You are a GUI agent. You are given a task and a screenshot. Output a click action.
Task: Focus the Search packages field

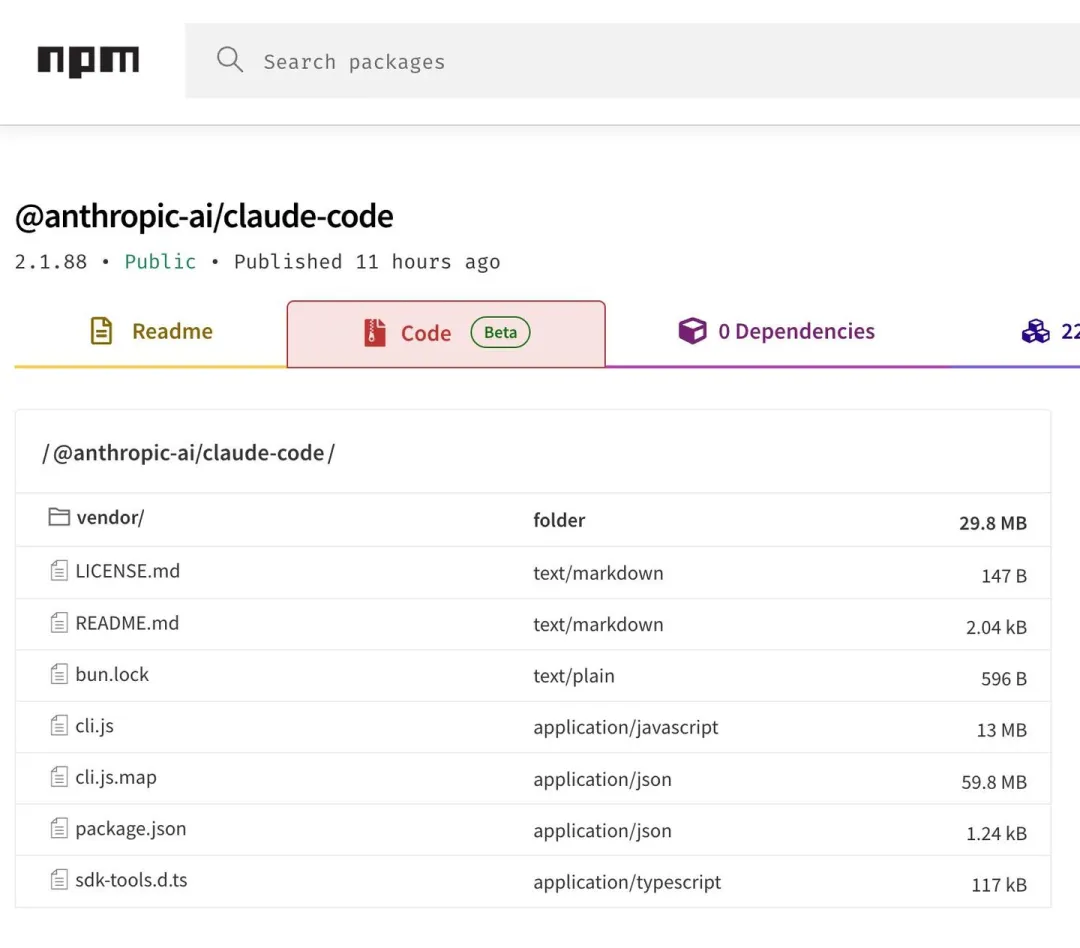632,61
